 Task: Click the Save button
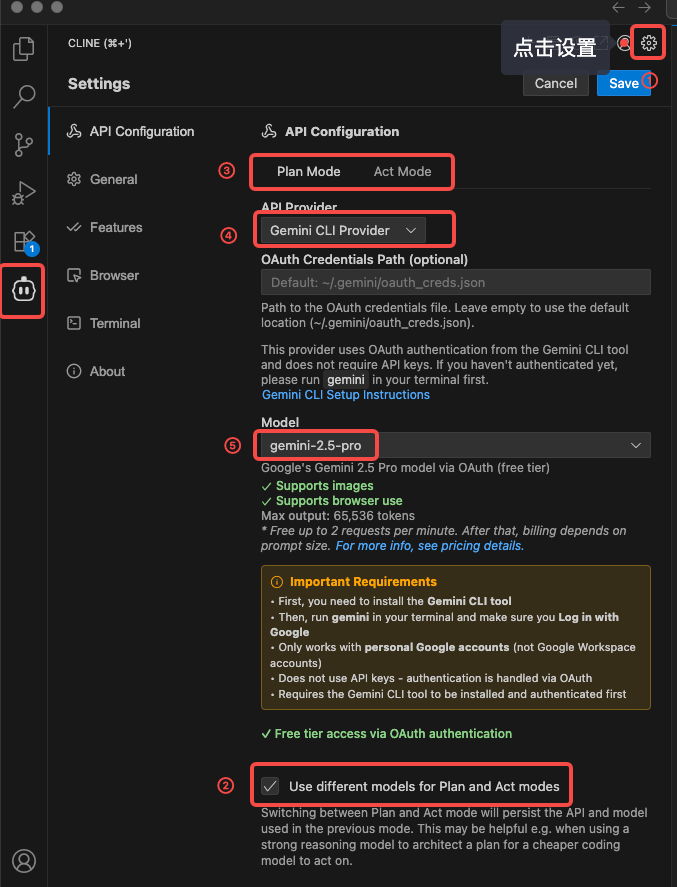click(623, 83)
